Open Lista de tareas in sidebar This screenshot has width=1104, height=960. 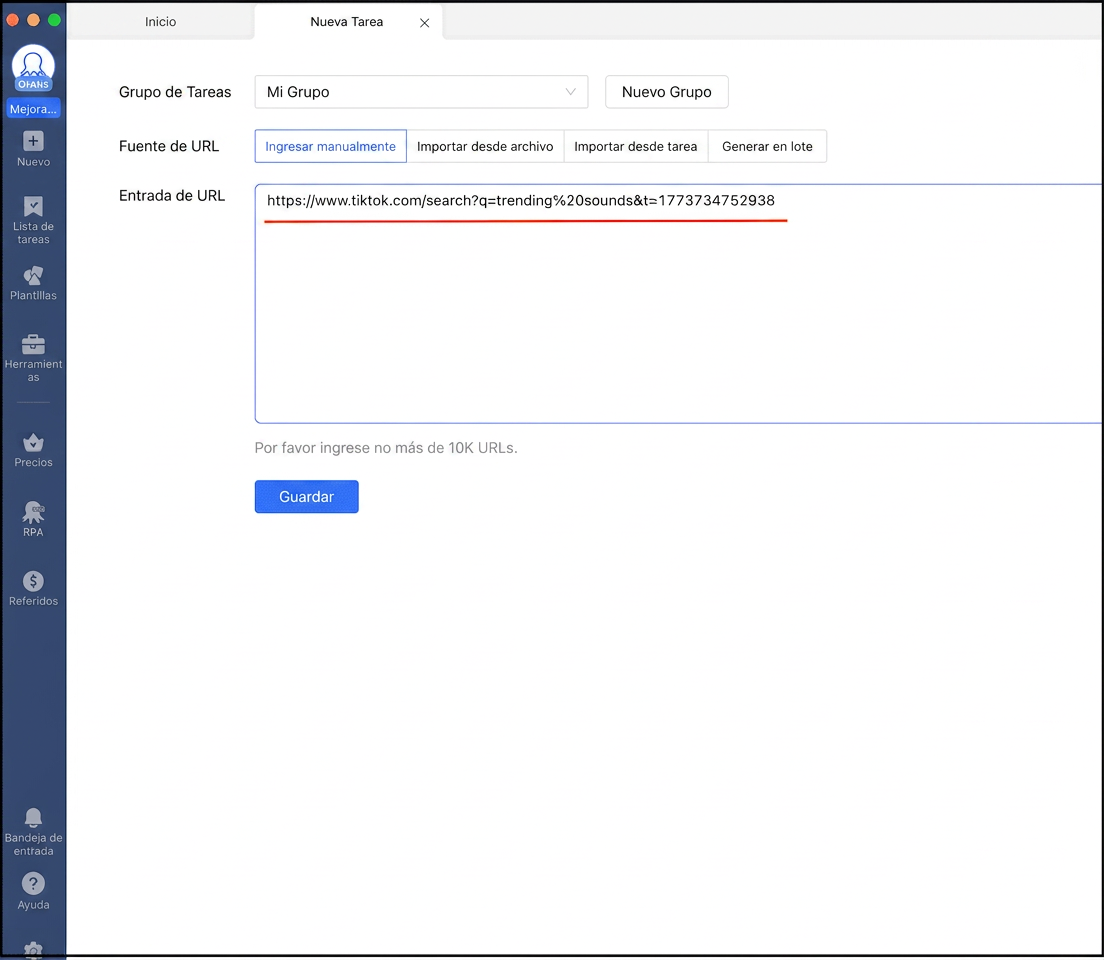(x=33, y=220)
